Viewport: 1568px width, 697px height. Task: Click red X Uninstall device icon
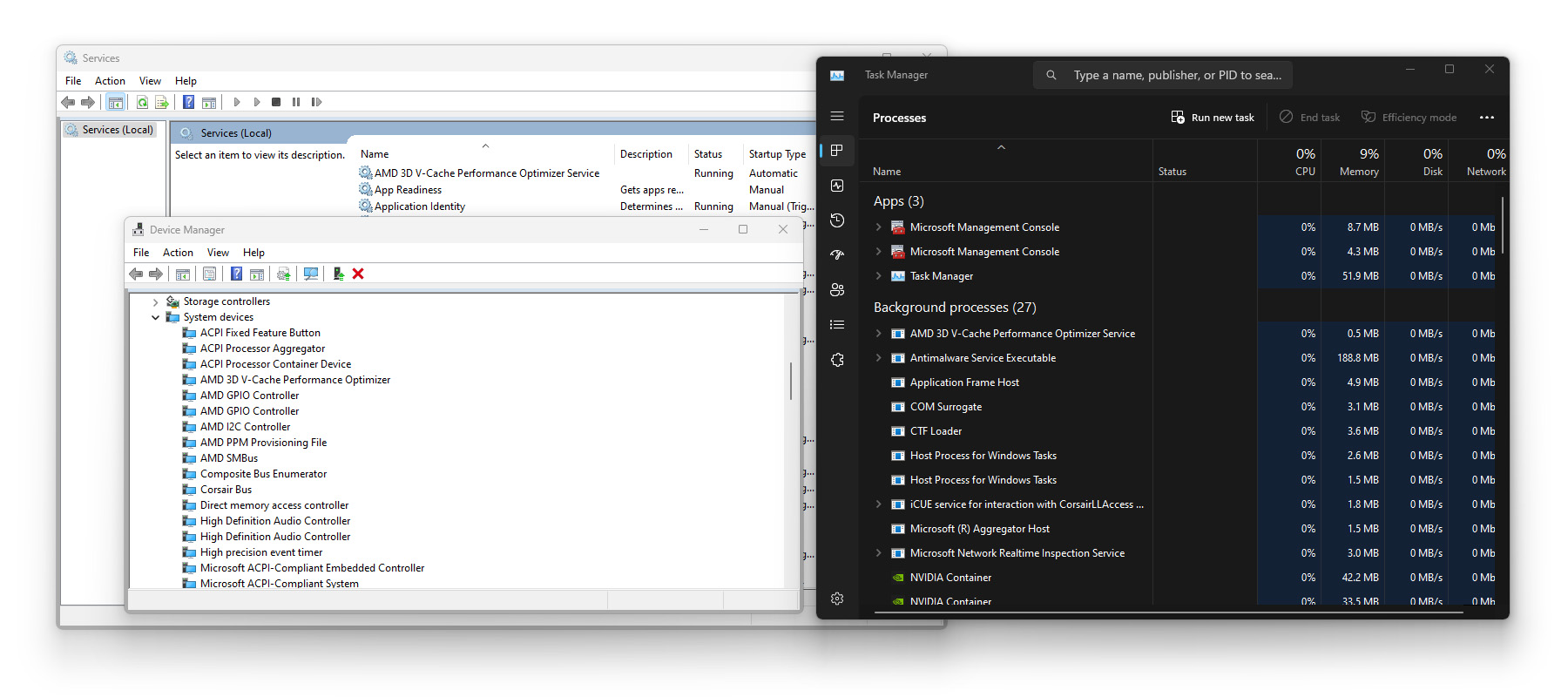(x=358, y=274)
